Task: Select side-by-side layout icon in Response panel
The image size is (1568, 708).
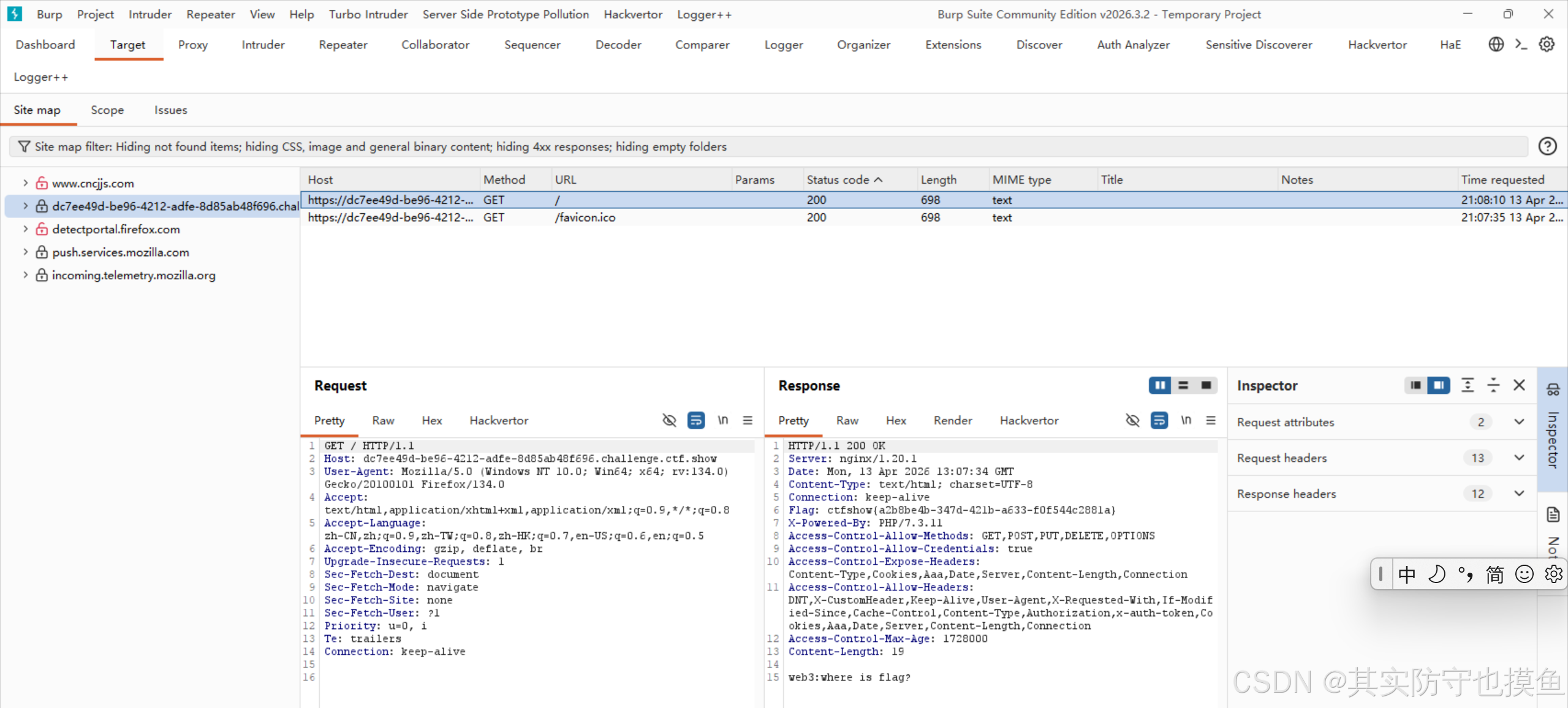Action: [1159, 385]
